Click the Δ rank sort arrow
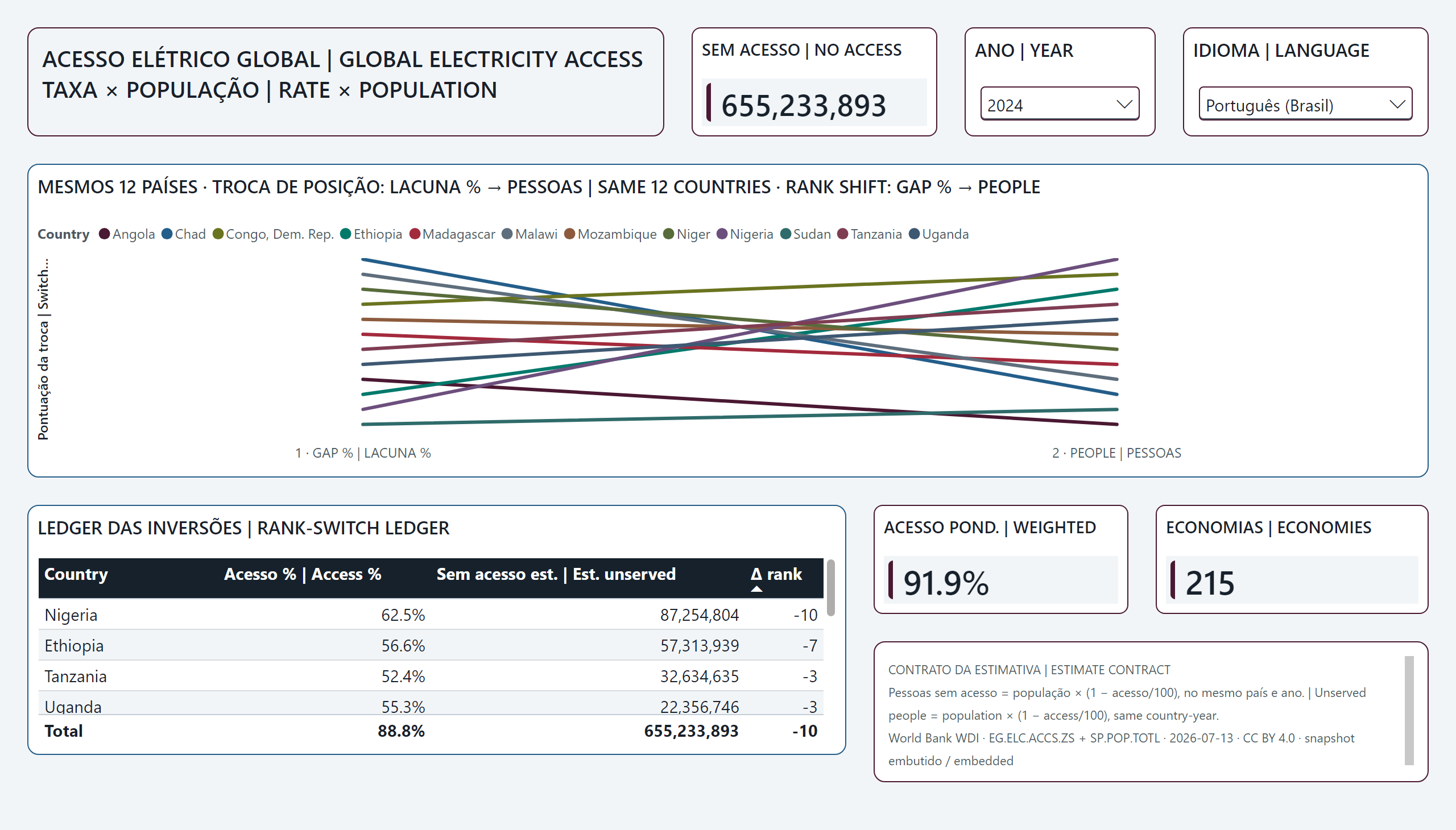This screenshot has width=1456, height=830. [757, 590]
